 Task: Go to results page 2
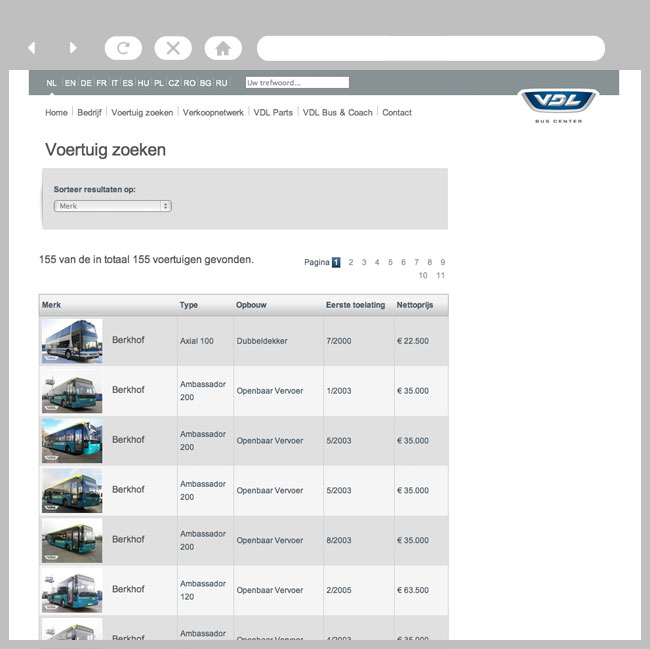(x=351, y=262)
